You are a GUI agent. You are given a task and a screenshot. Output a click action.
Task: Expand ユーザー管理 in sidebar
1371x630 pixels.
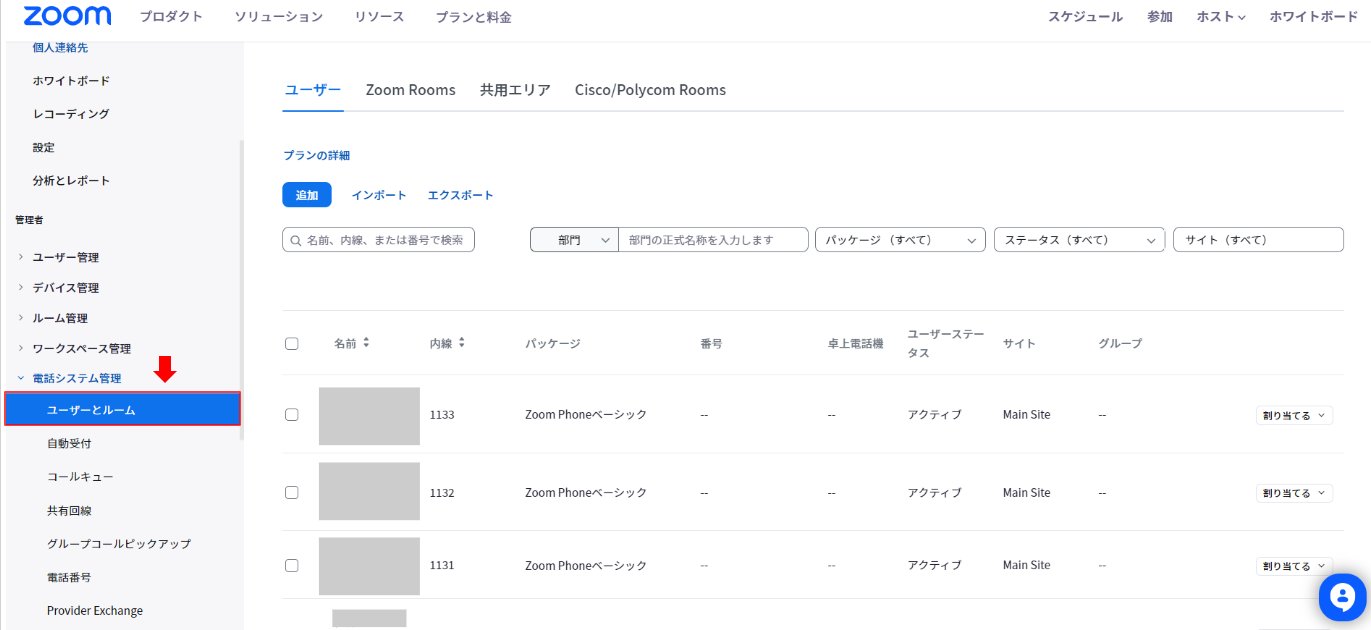66,257
